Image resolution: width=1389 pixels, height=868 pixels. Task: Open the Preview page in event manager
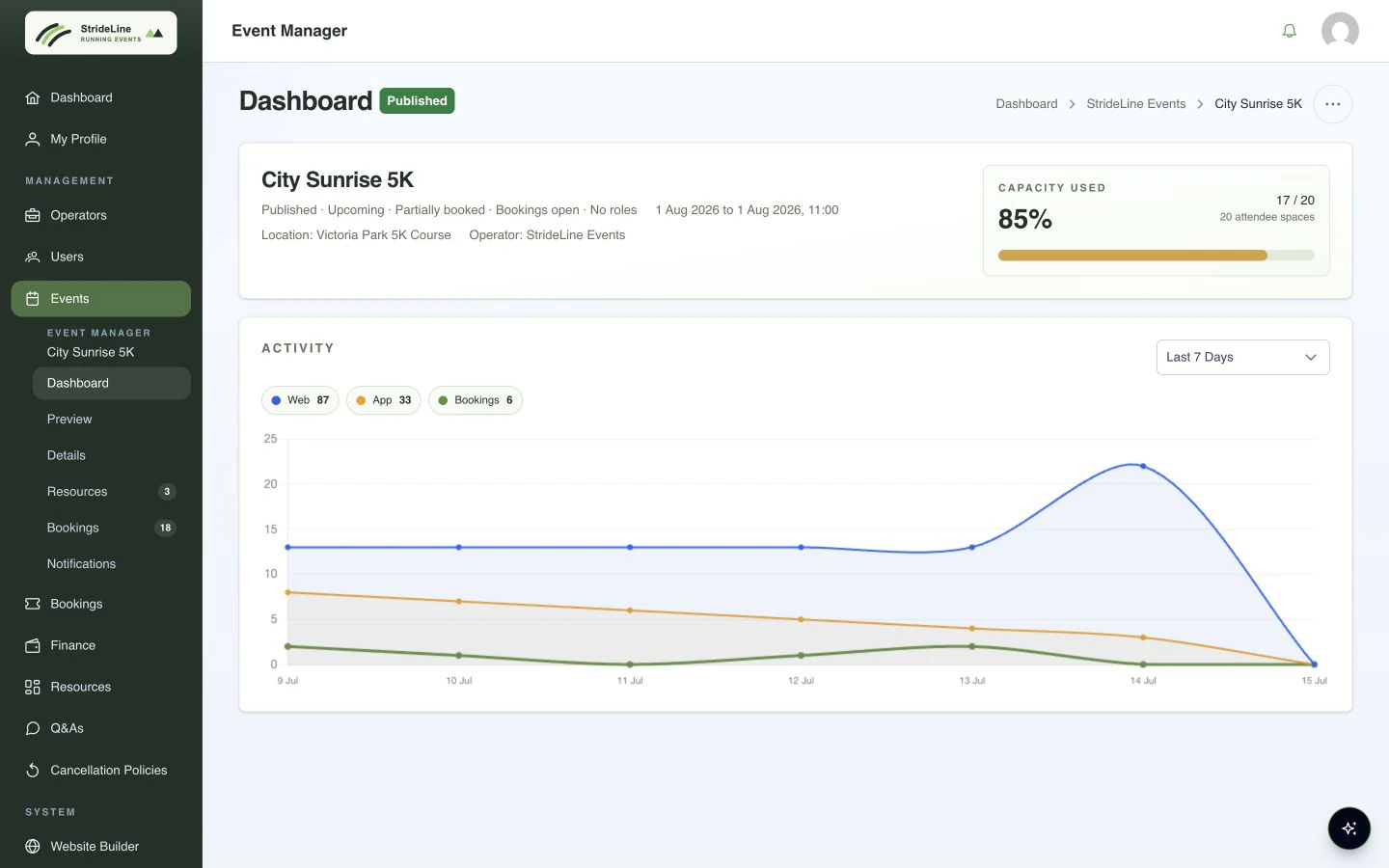click(x=112, y=420)
